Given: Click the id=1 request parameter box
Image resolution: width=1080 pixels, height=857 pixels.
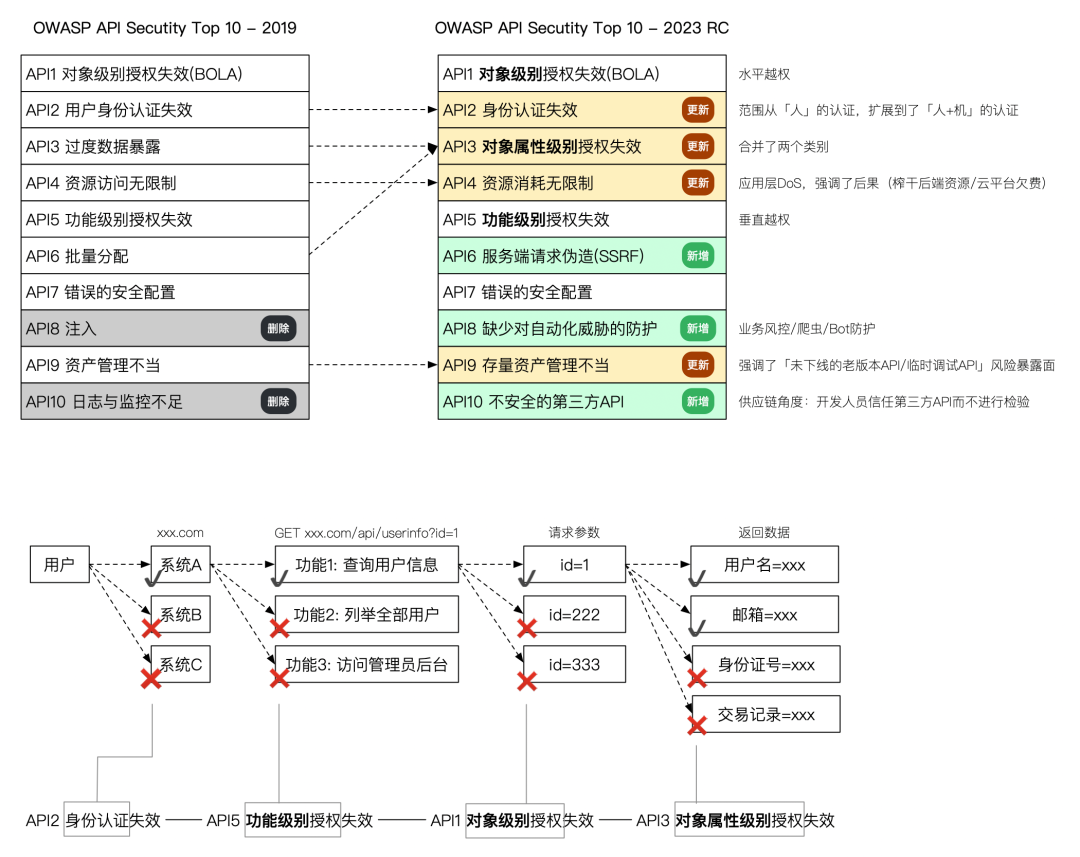Looking at the screenshot, I should pyautogui.click(x=574, y=565).
